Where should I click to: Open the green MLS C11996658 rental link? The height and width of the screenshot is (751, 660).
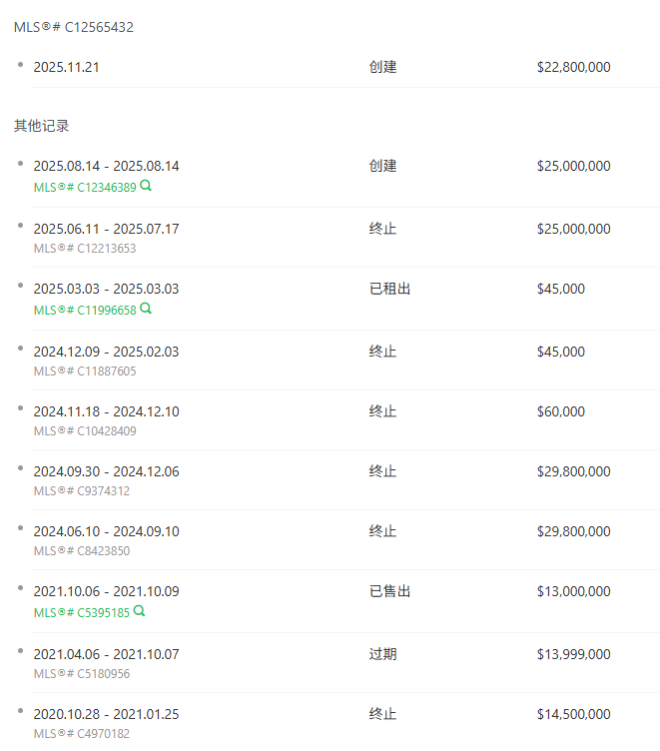click(85, 310)
